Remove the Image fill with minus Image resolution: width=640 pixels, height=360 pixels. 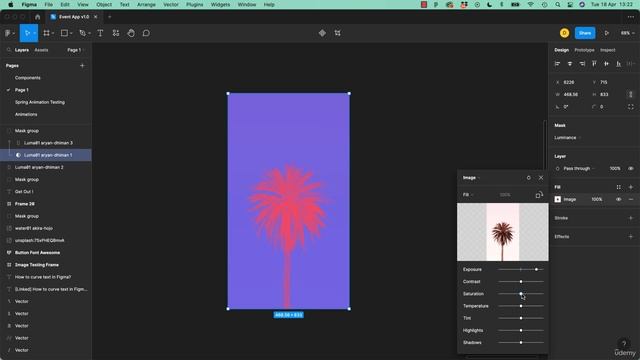(x=631, y=199)
